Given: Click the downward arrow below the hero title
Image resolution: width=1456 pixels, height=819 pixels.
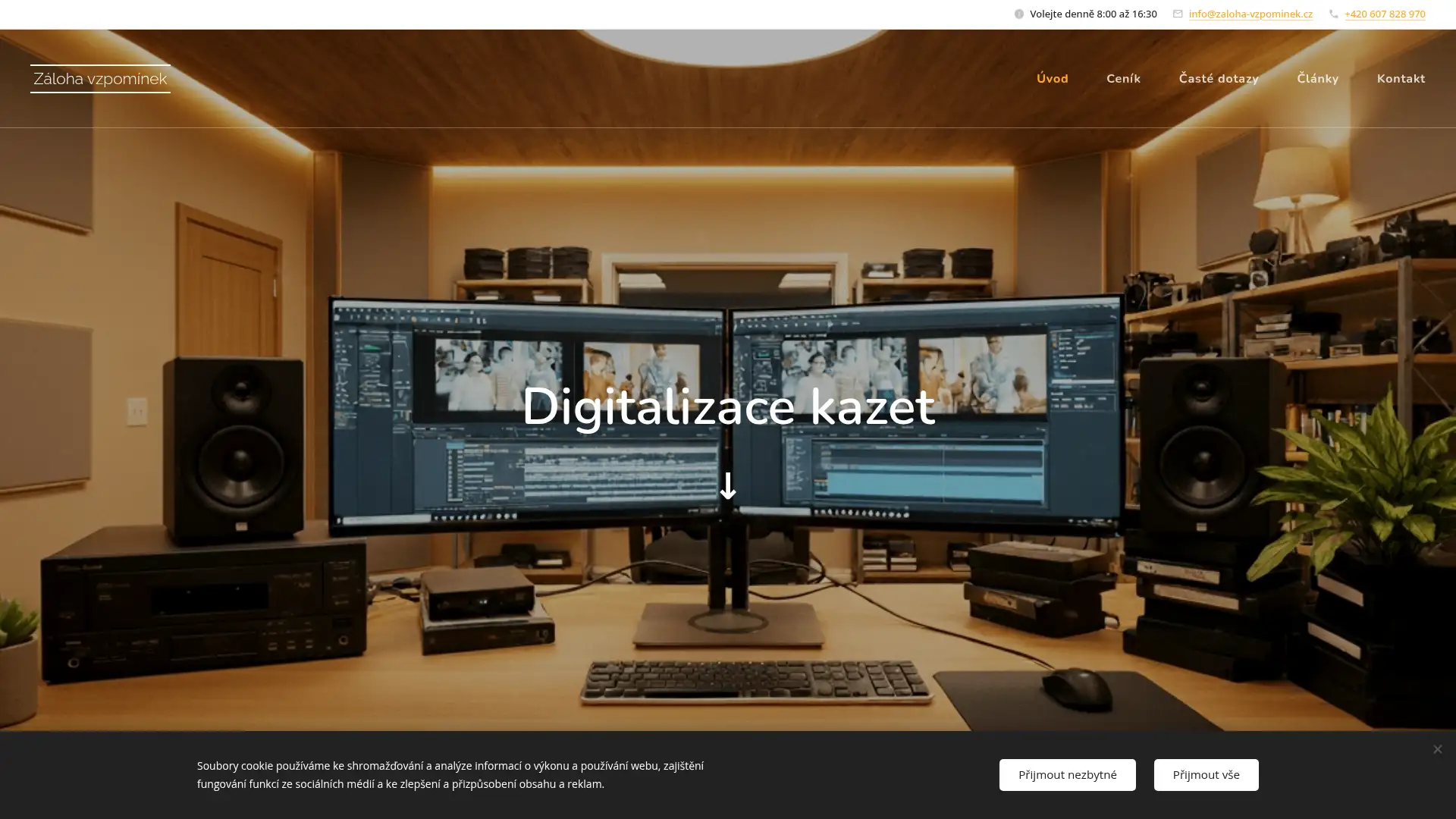Looking at the screenshot, I should (x=727, y=488).
